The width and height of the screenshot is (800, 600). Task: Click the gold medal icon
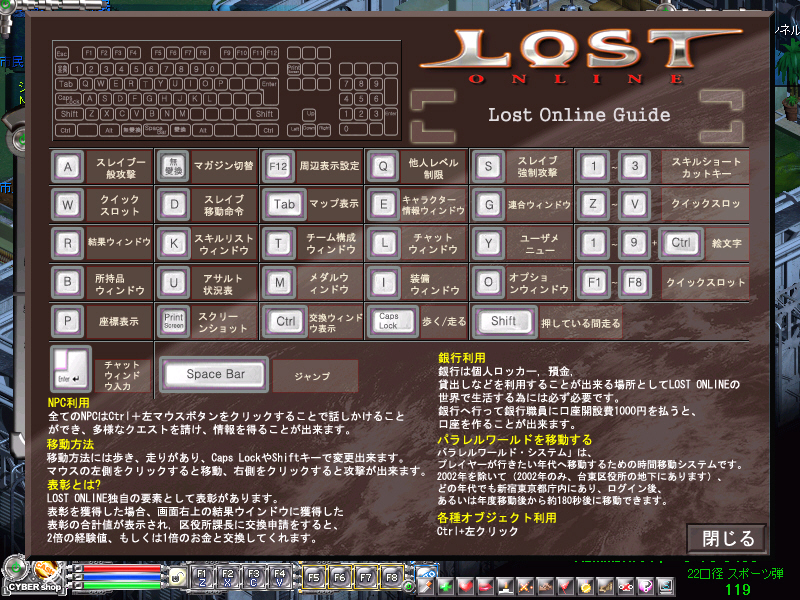click(585, 586)
